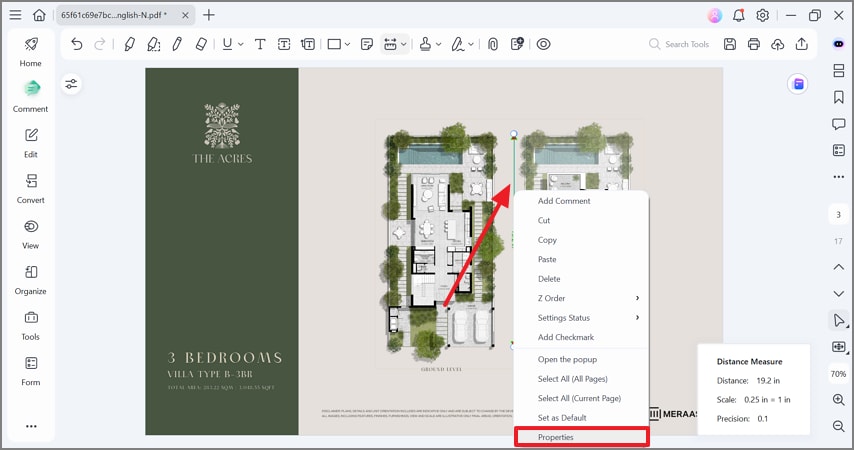Image resolution: width=854 pixels, height=450 pixels.
Task: Open the View sidebar section
Action: (x=30, y=234)
